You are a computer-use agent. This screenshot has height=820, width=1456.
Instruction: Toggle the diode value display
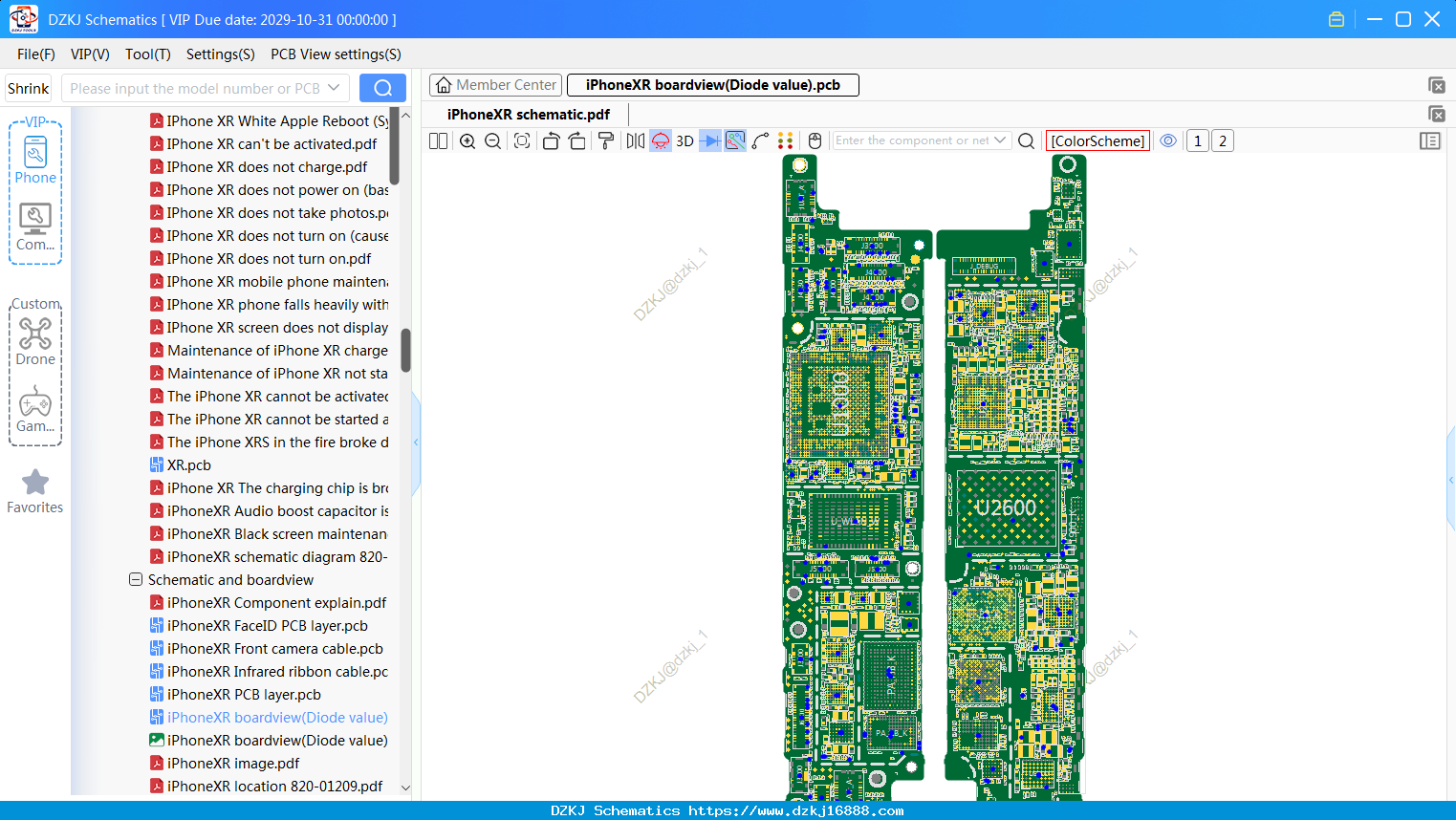pos(710,141)
